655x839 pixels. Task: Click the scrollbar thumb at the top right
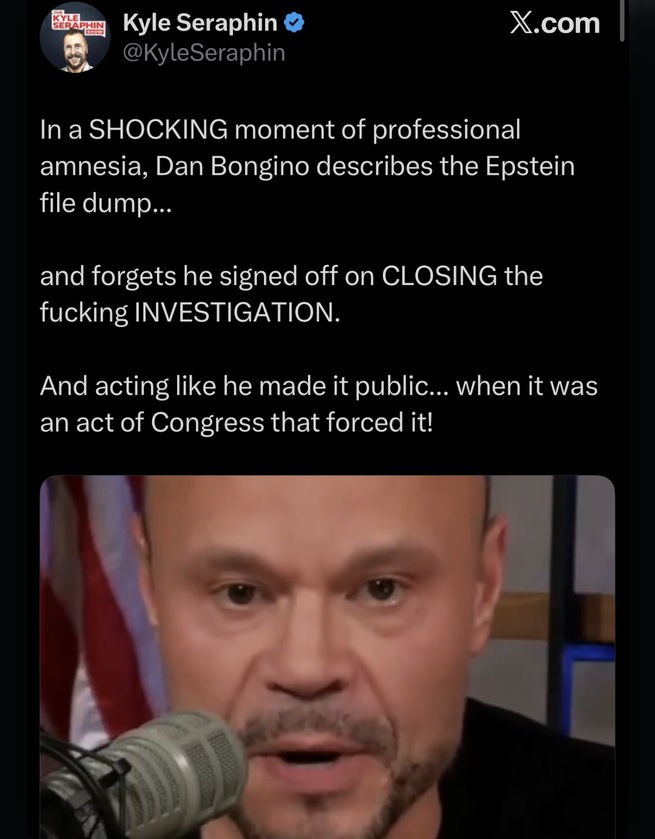coord(622,21)
